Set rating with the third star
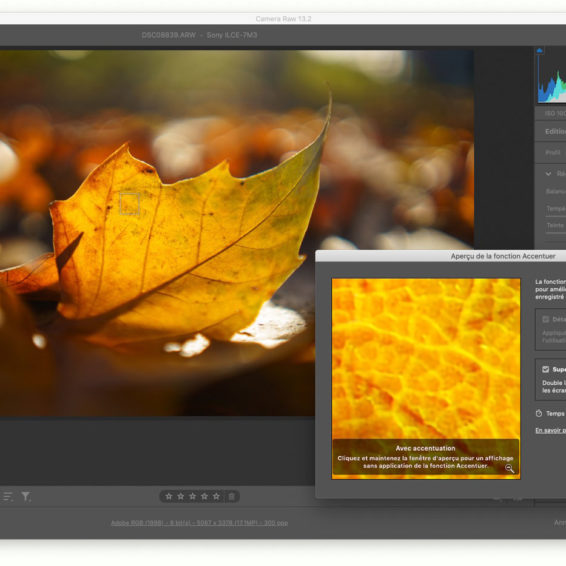 (x=192, y=496)
